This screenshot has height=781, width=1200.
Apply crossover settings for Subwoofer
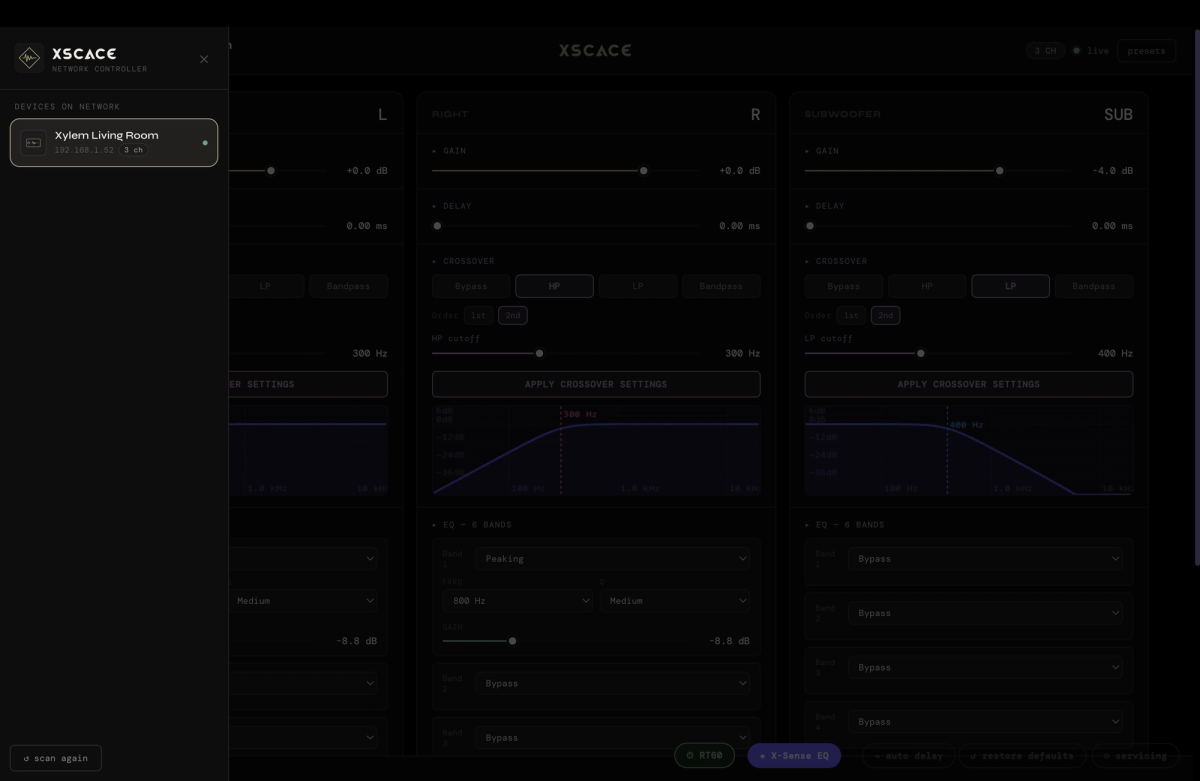coord(969,384)
